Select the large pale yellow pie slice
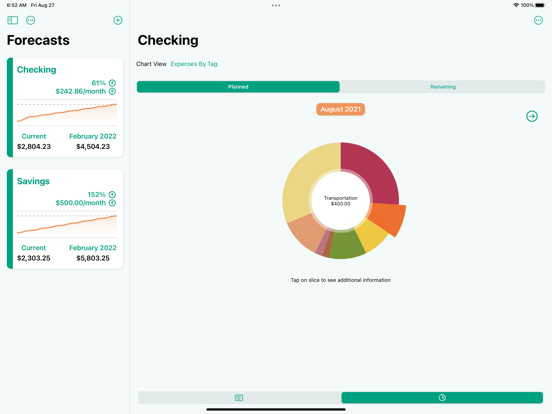 tap(306, 180)
